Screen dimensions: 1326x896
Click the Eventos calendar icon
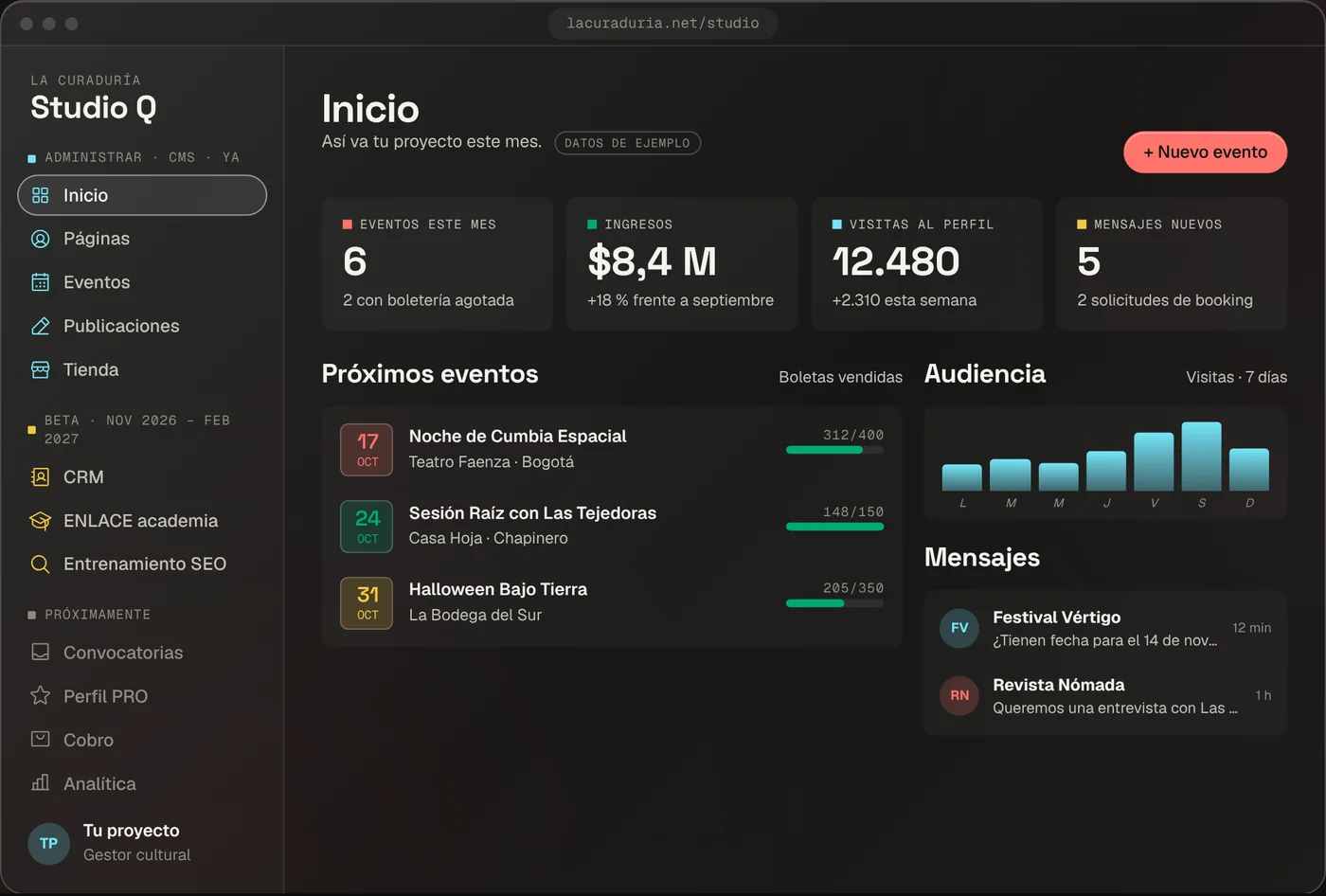pyautogui.click(x=40, y=282)
